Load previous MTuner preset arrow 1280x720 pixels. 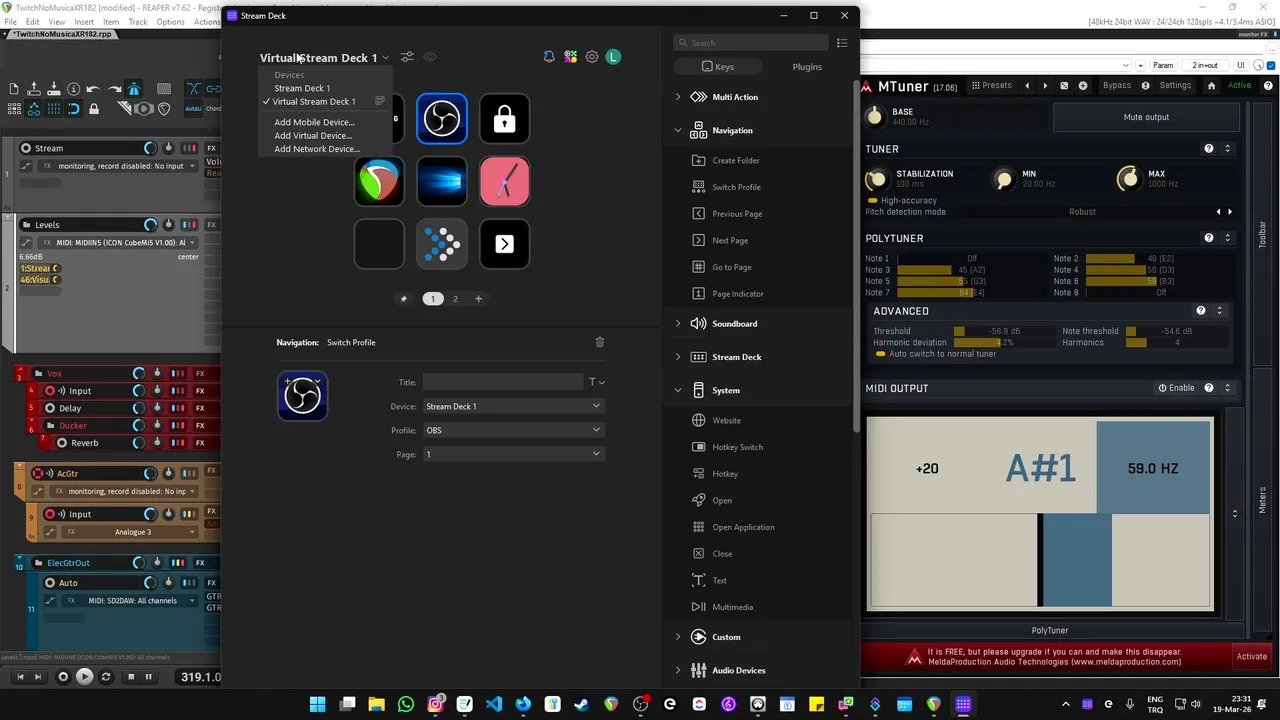point(1027,86)
